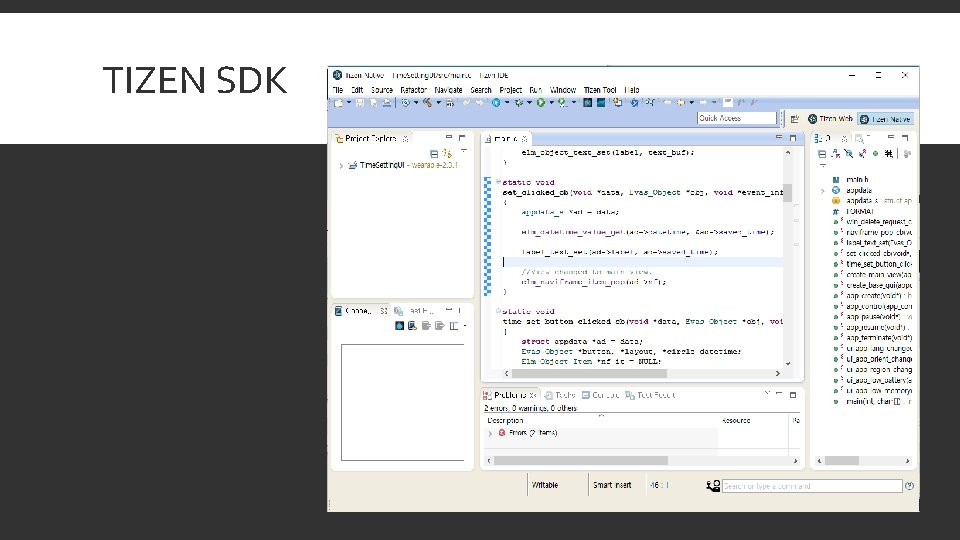Click the second Connection Explorer toolbar icon
This screenshot has height=540, width=960.
pos(413,326)
